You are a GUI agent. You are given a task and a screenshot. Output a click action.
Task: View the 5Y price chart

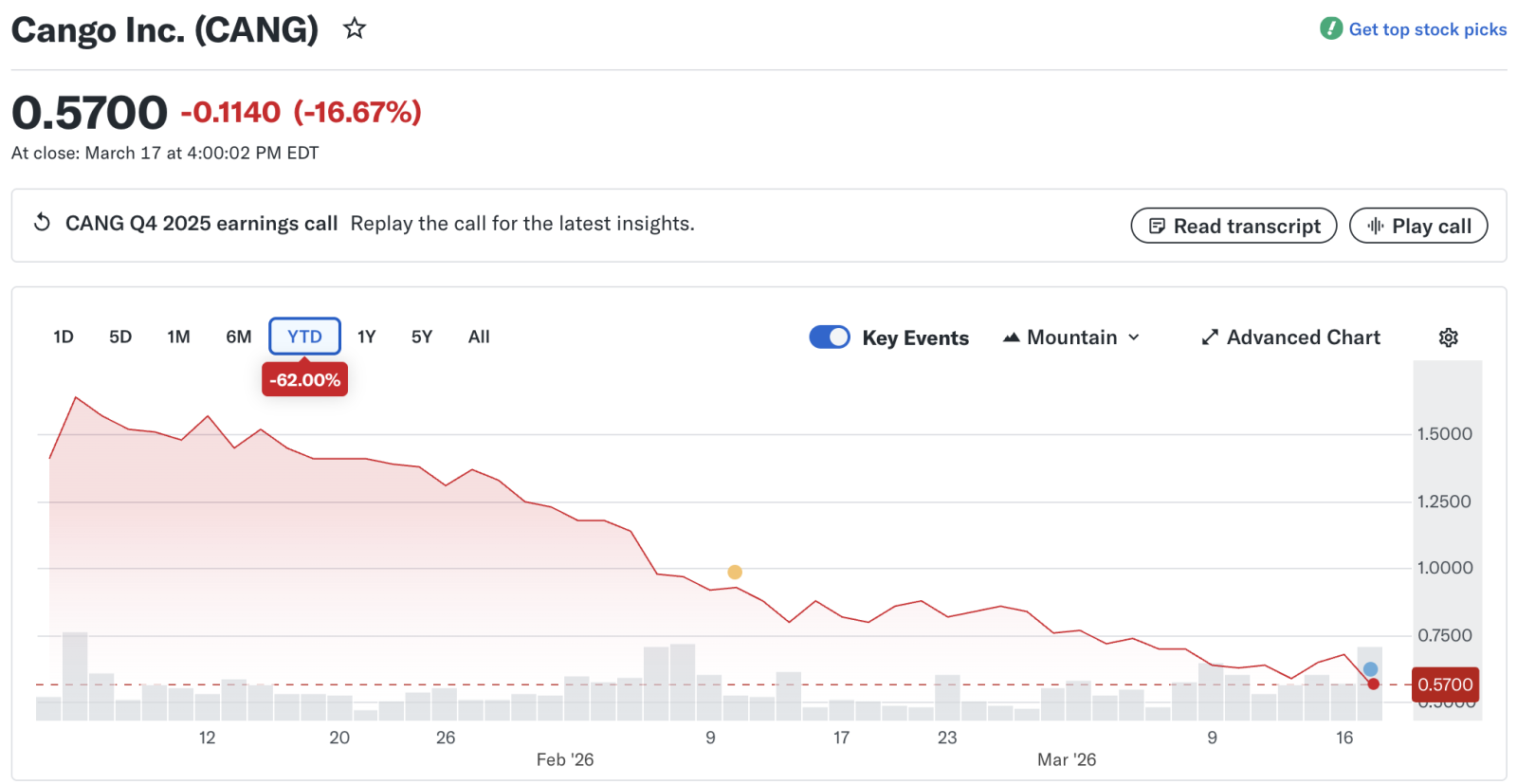[422, 337]
